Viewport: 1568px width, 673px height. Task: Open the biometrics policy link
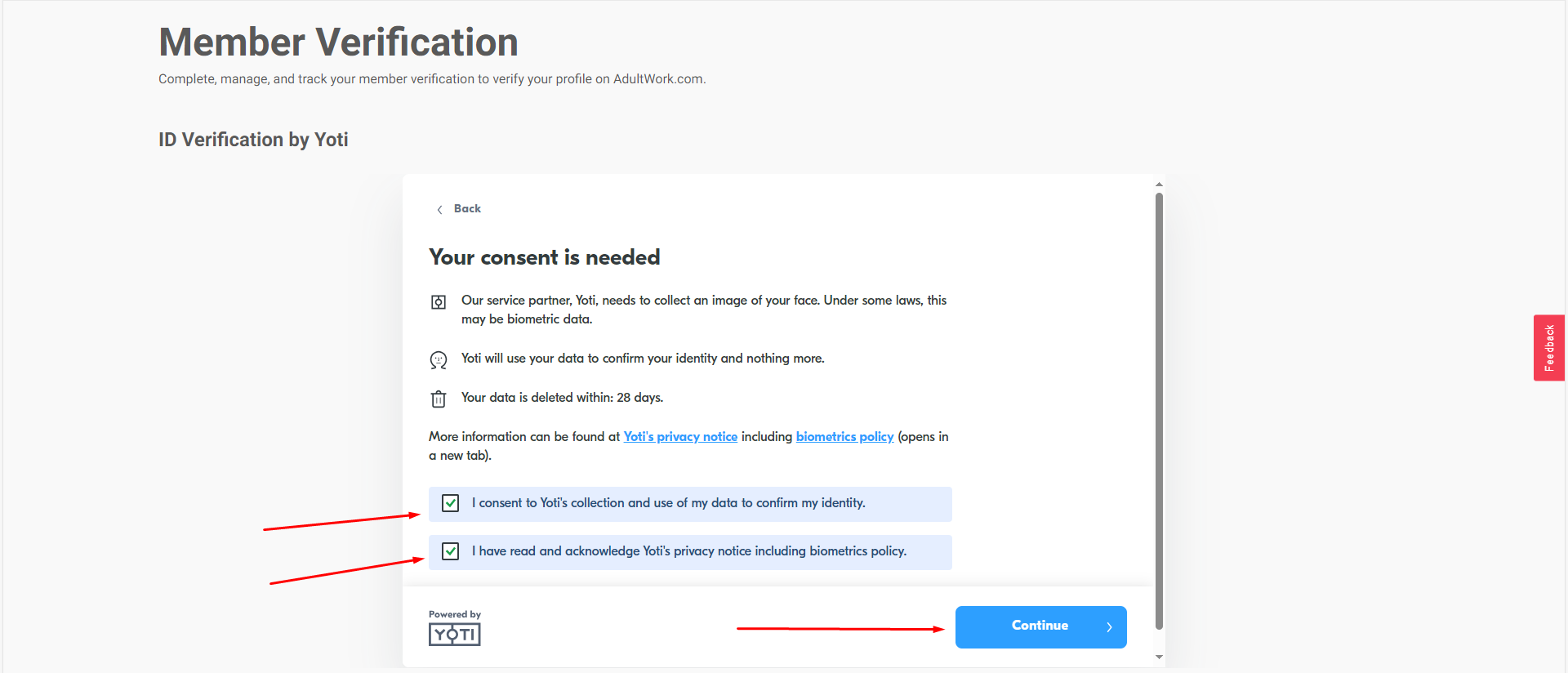(844, 437)
